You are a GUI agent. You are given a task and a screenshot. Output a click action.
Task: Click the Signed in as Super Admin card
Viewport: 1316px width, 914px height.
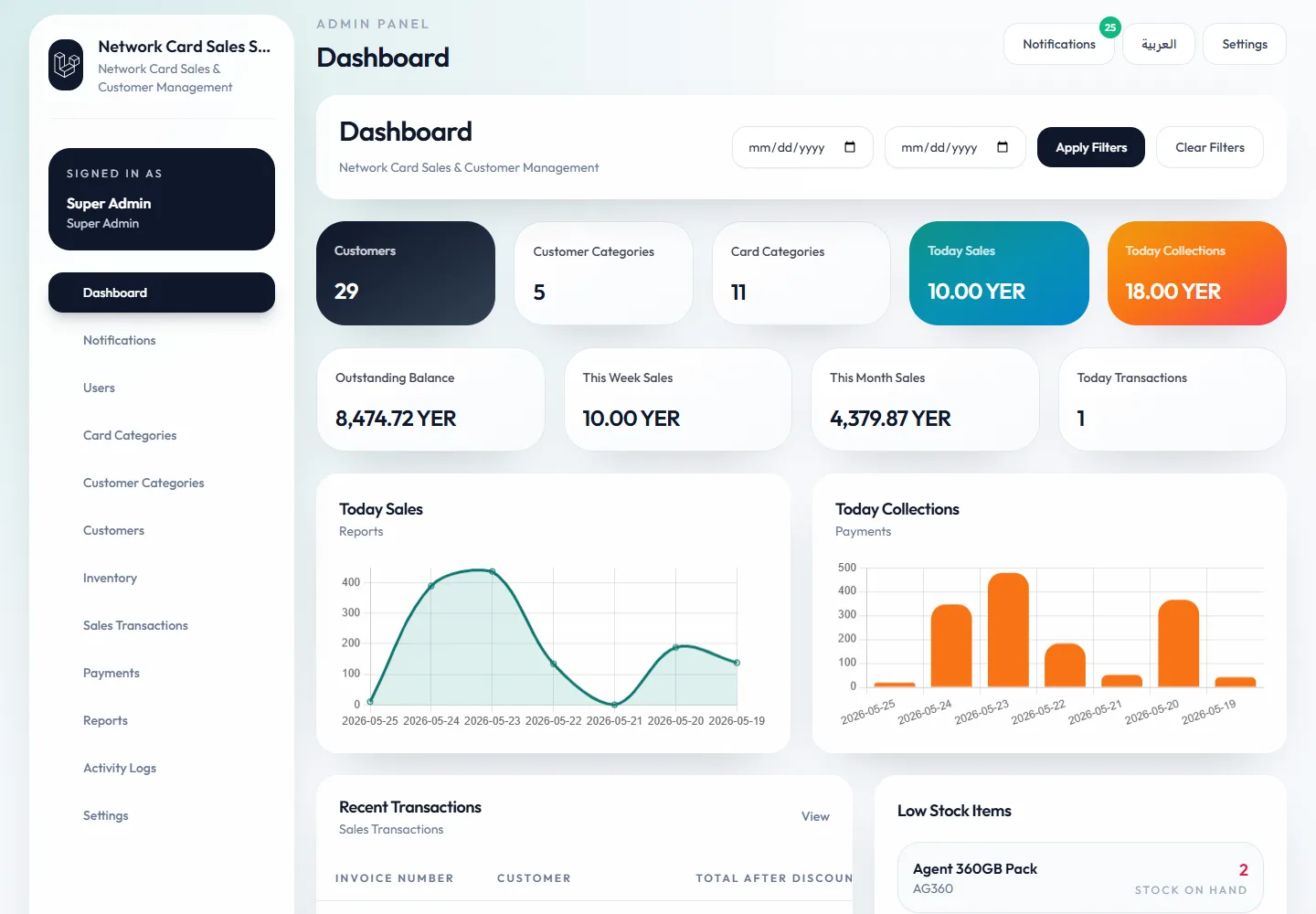click(162, 199)
